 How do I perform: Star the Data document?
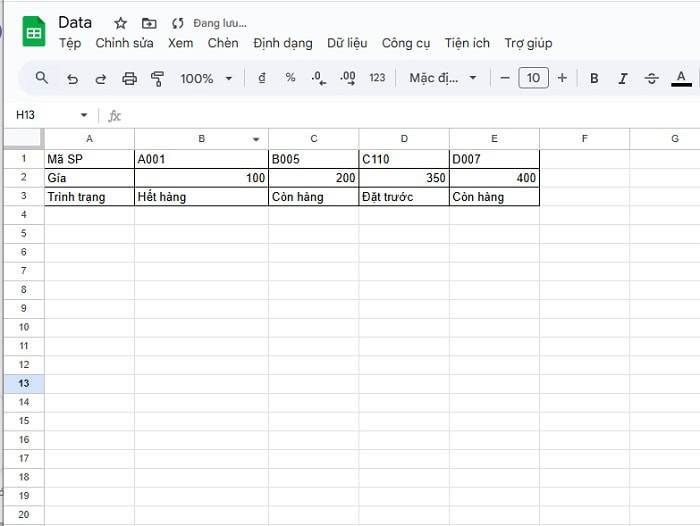tap(121, 23)
